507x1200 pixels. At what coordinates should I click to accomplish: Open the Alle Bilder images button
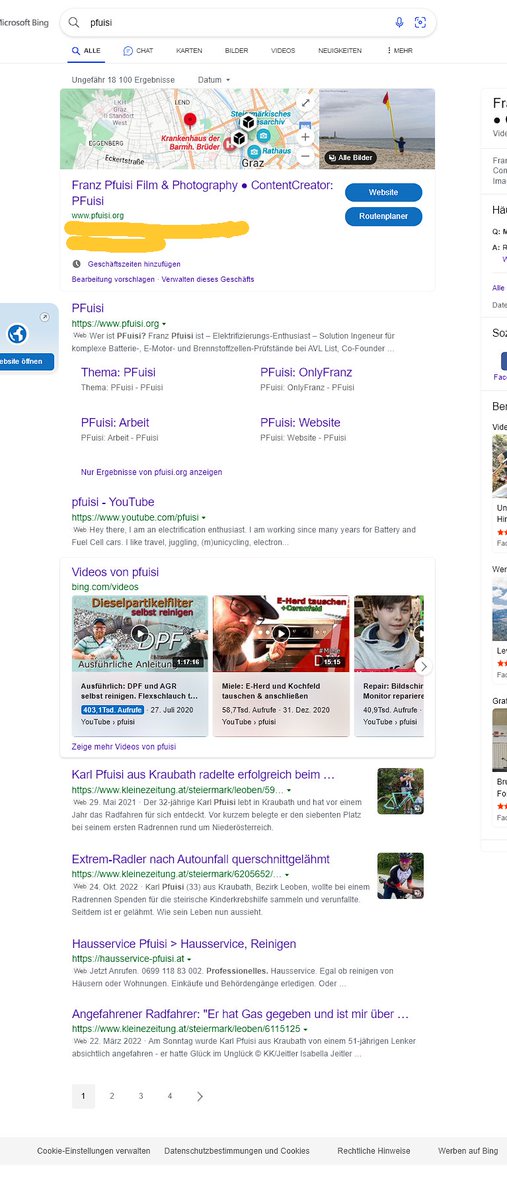click(349, 158)
